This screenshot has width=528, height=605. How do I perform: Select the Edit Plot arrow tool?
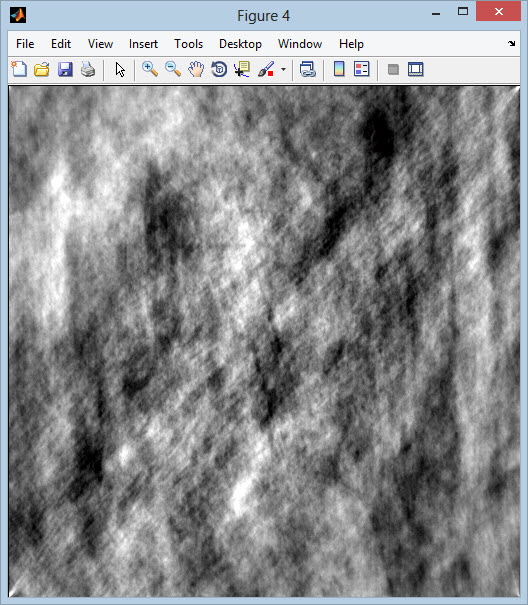click(120, 70)
